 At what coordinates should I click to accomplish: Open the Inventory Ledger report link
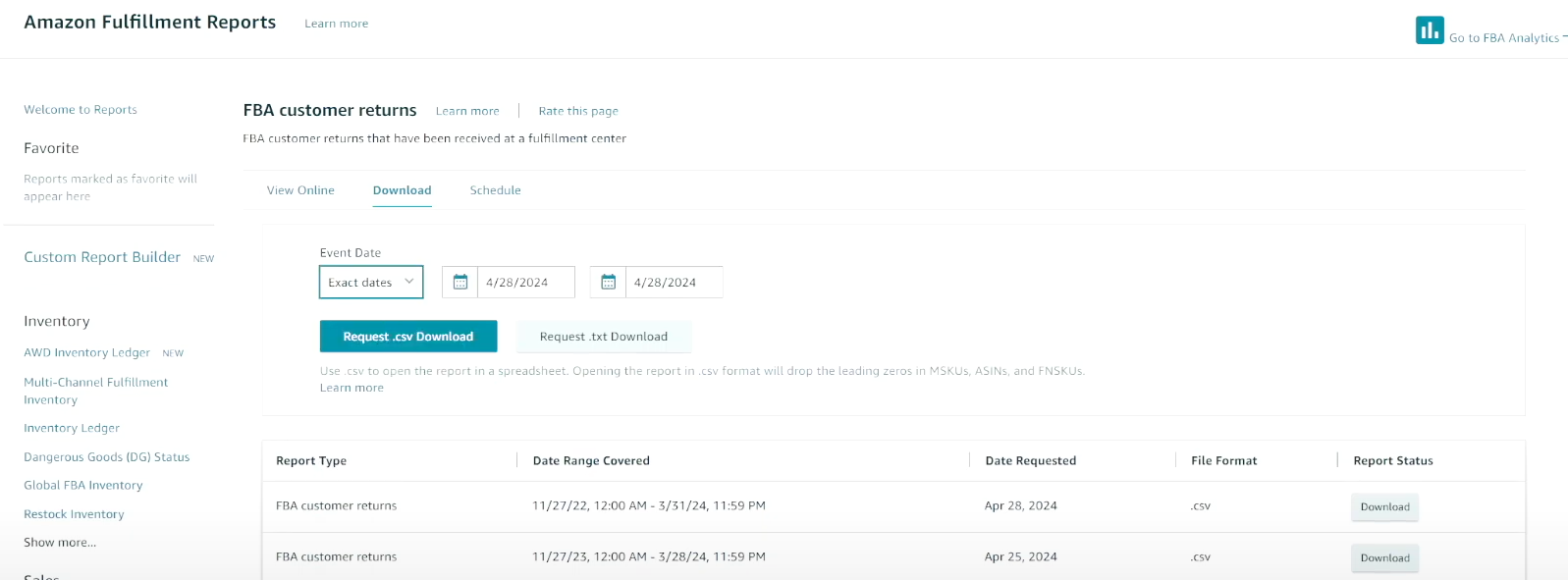tap(72, 428)
